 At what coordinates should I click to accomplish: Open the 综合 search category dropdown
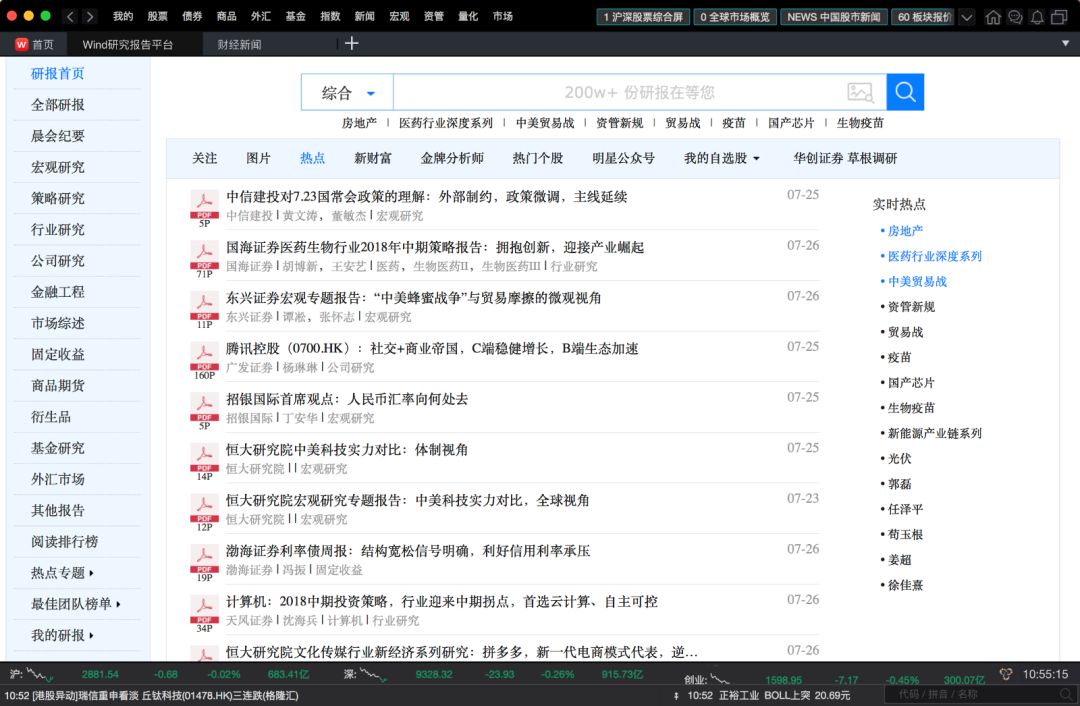coord(346,91)
